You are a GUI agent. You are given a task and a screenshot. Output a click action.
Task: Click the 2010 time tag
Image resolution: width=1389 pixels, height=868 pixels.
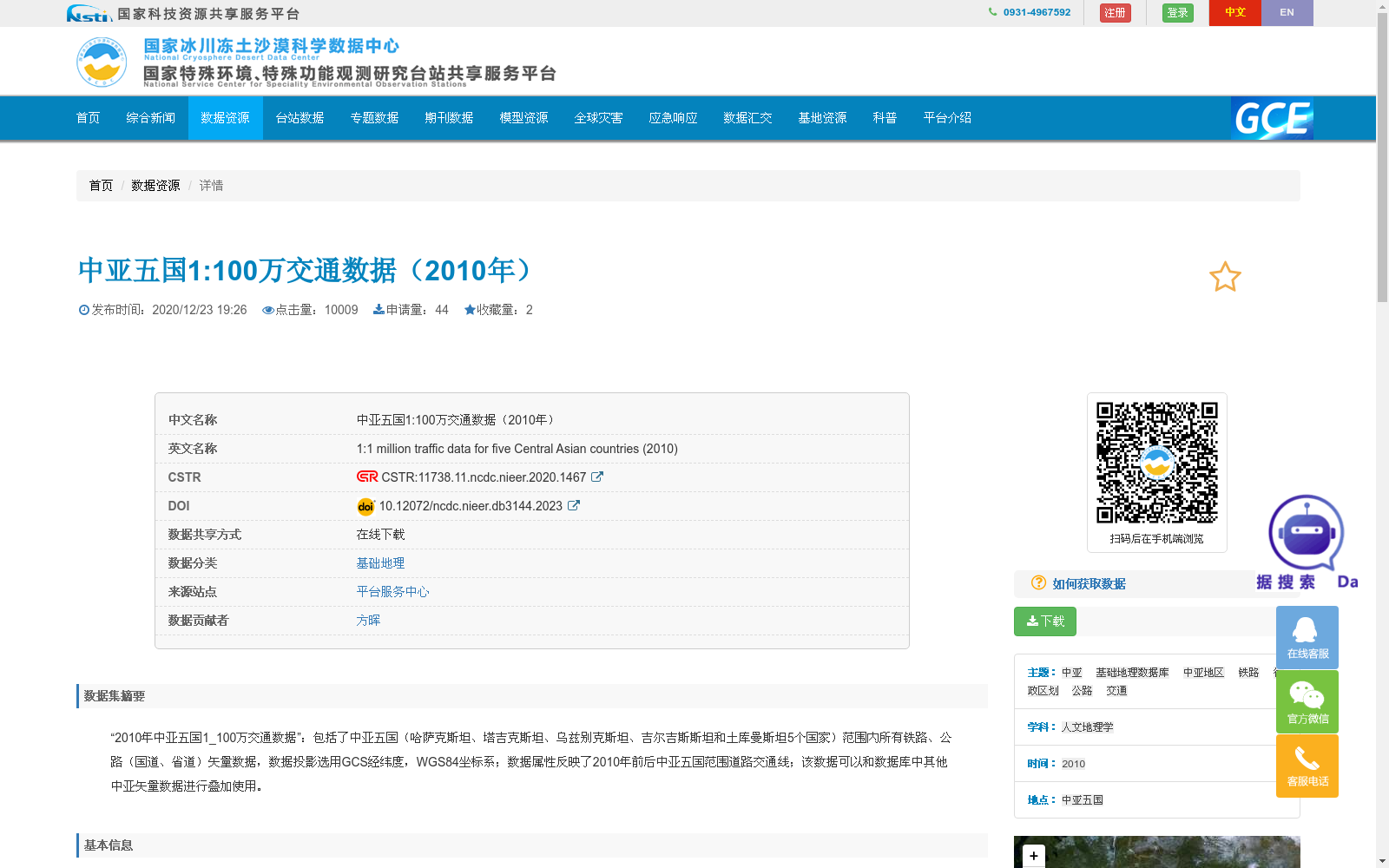point(1073,764)
